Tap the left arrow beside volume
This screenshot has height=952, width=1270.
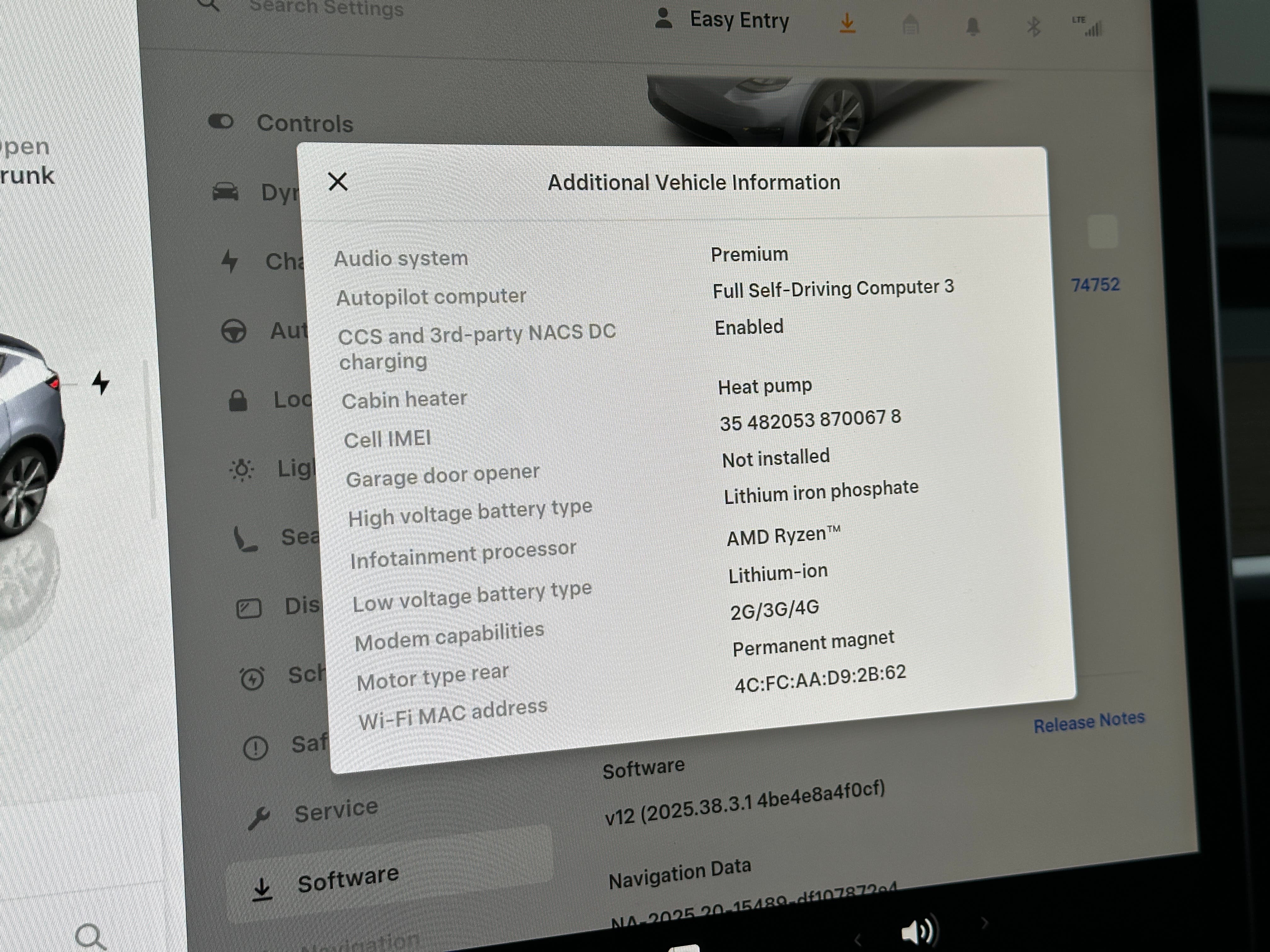pyautogui.click(x=857, y=940)
